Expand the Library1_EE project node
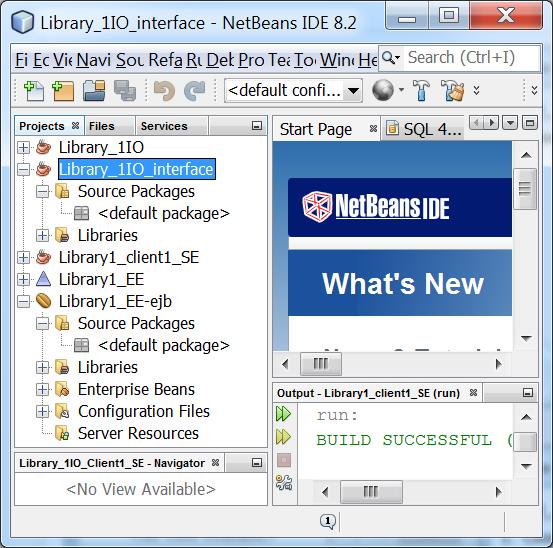Image resolution: width=553 pixels, height=548 pixels. tap(23, 279)
